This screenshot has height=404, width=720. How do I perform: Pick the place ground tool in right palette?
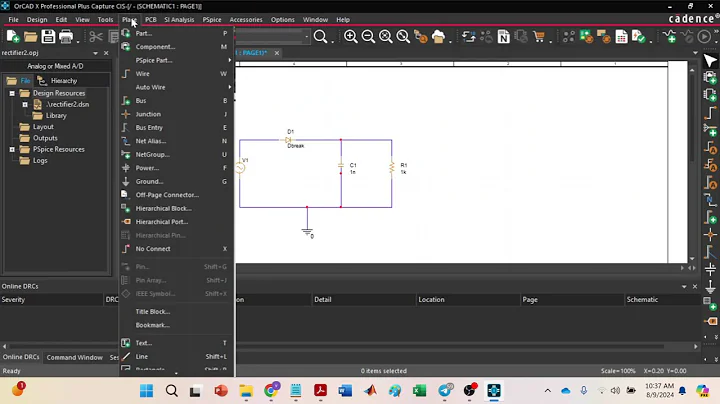(x=710, y=287)
